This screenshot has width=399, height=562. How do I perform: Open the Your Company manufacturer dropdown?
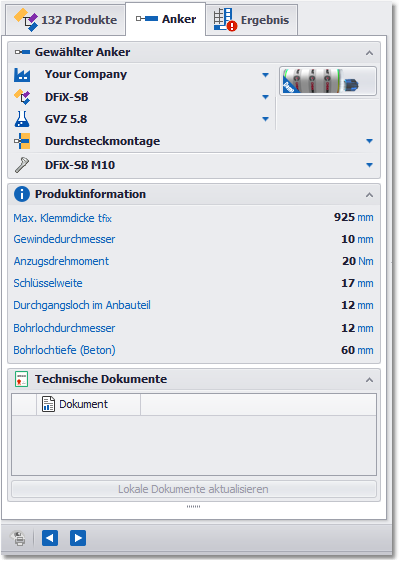point(265,75)
